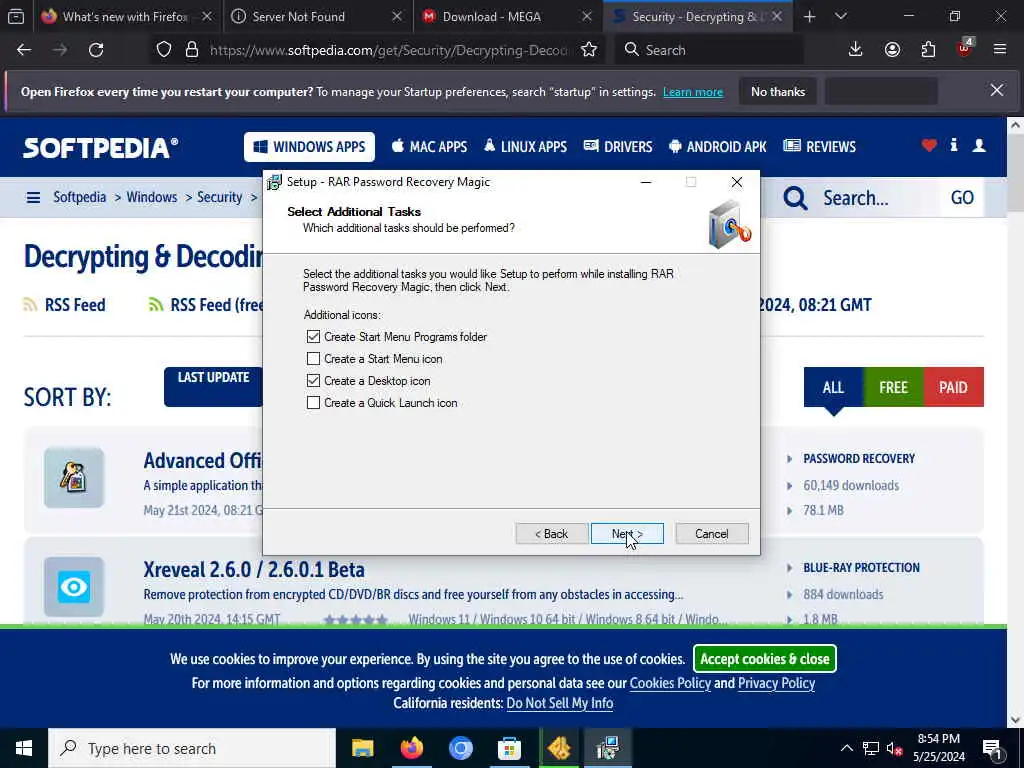
Task: Open Windows notification center
Action: point(993,748)
